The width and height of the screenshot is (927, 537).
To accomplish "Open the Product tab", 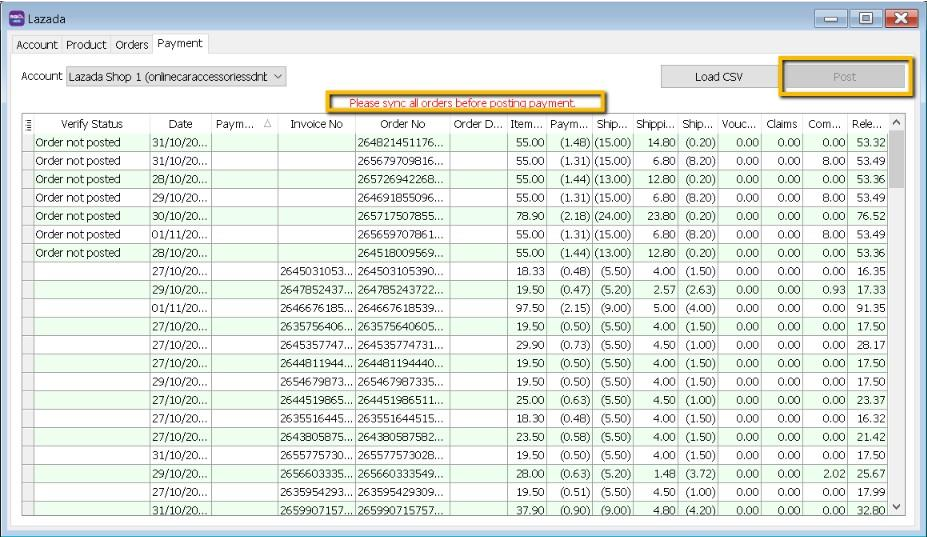I will pyautogui.click(x=86, y=45).
